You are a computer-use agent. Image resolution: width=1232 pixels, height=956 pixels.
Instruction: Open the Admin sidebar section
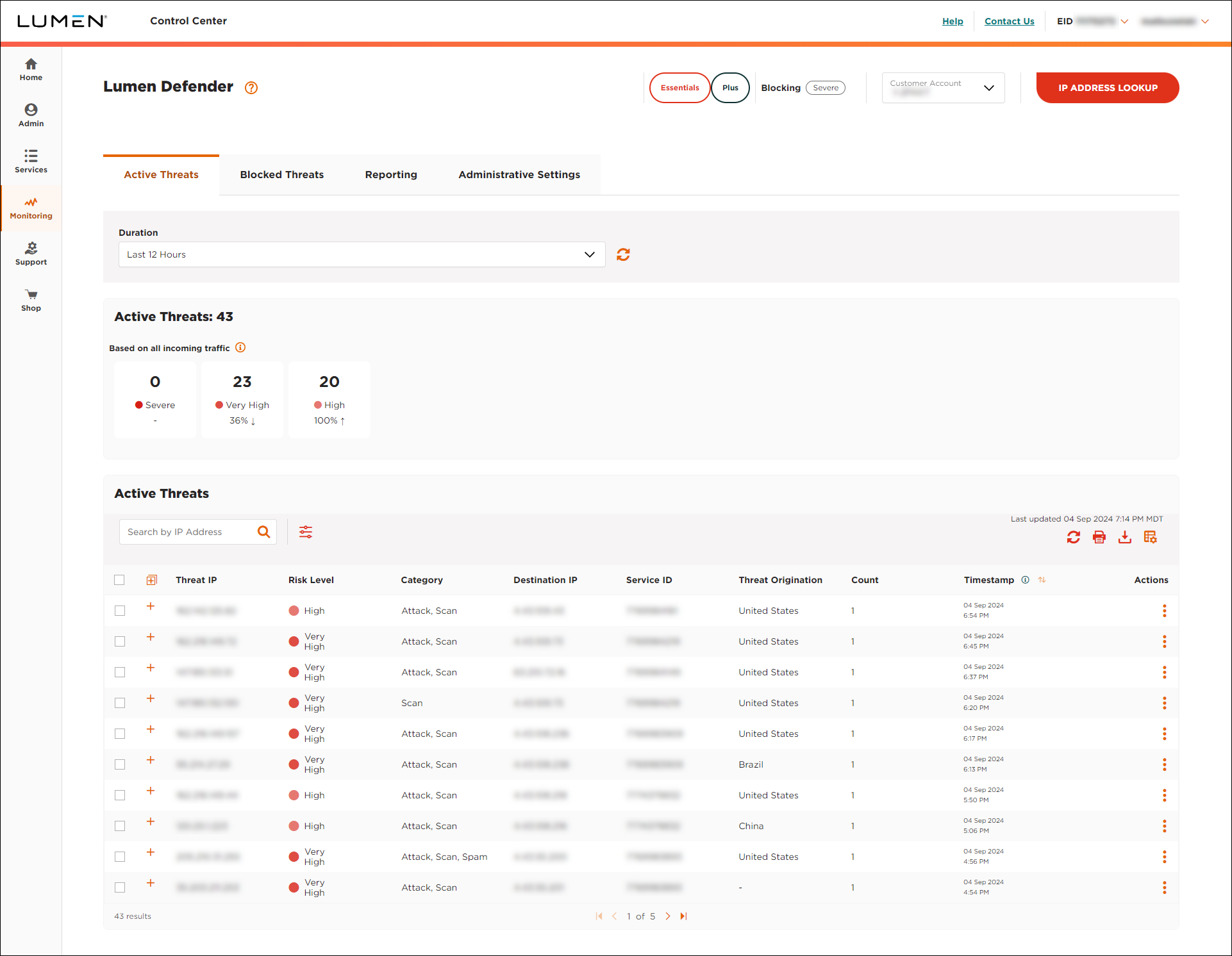(31, 116)
